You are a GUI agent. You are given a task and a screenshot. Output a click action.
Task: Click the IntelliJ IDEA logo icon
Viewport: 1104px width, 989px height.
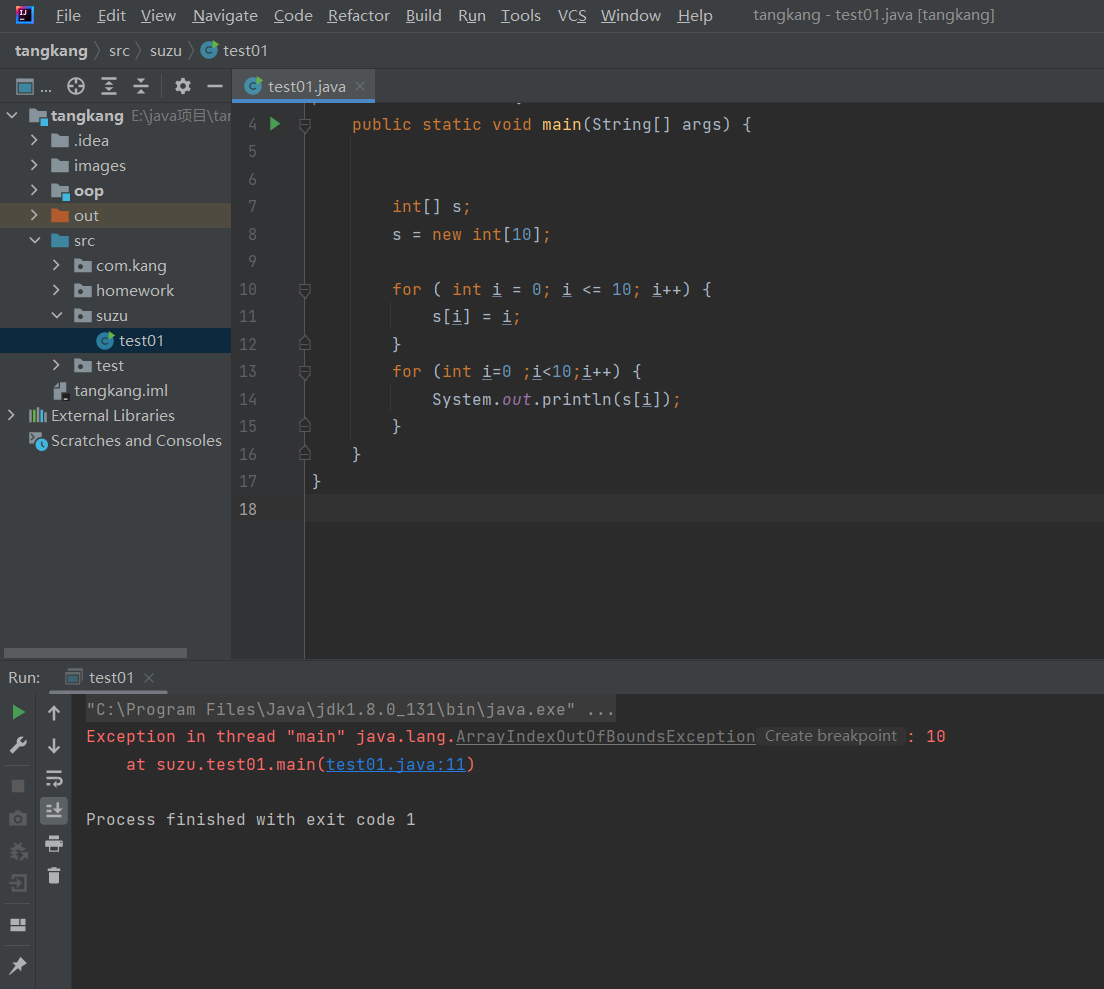[25, 15]
